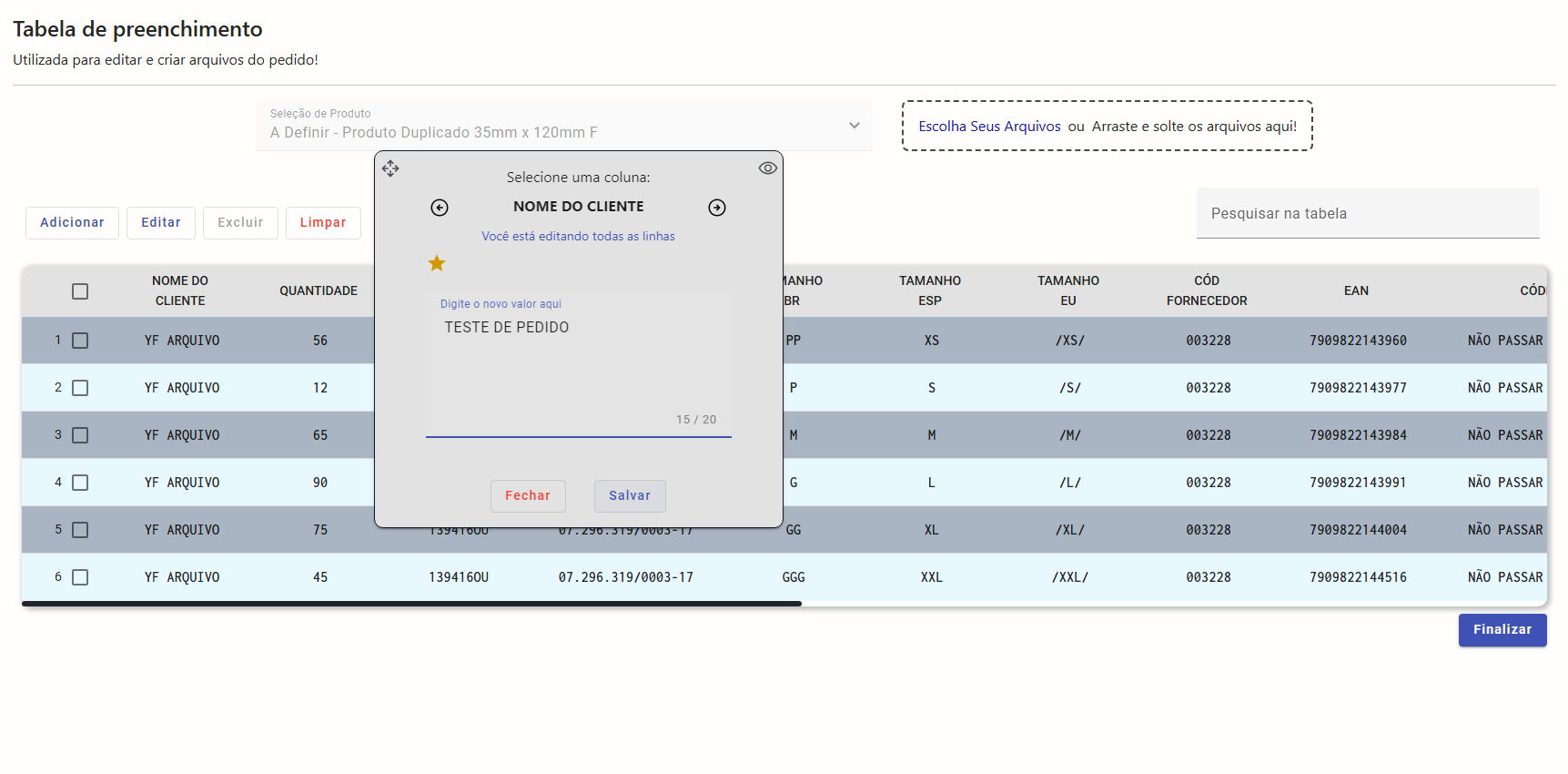Open the Editar action
Viewport: 1568px width, 774px height.
pos(161,223)
